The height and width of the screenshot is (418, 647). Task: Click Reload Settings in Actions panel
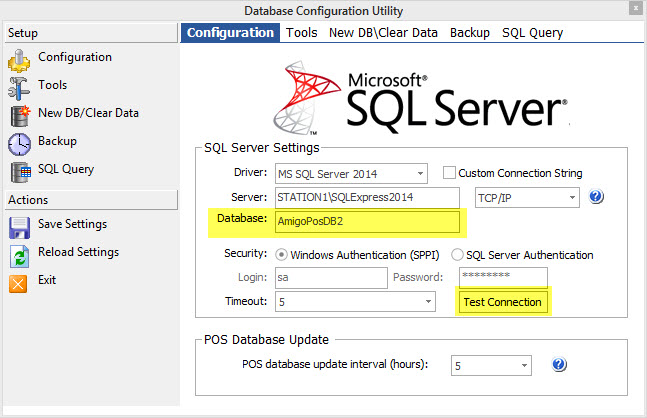(x=78, y=252)
